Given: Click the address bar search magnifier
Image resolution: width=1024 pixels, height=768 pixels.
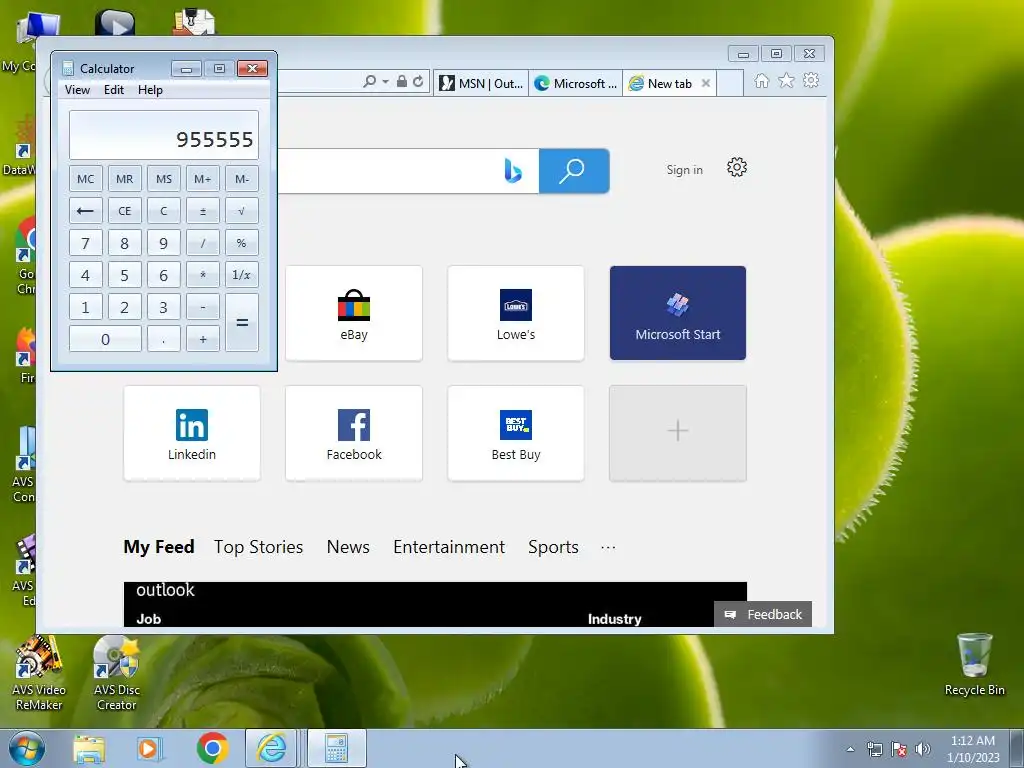Looking at the screenshot, I should tap(370, 82).
